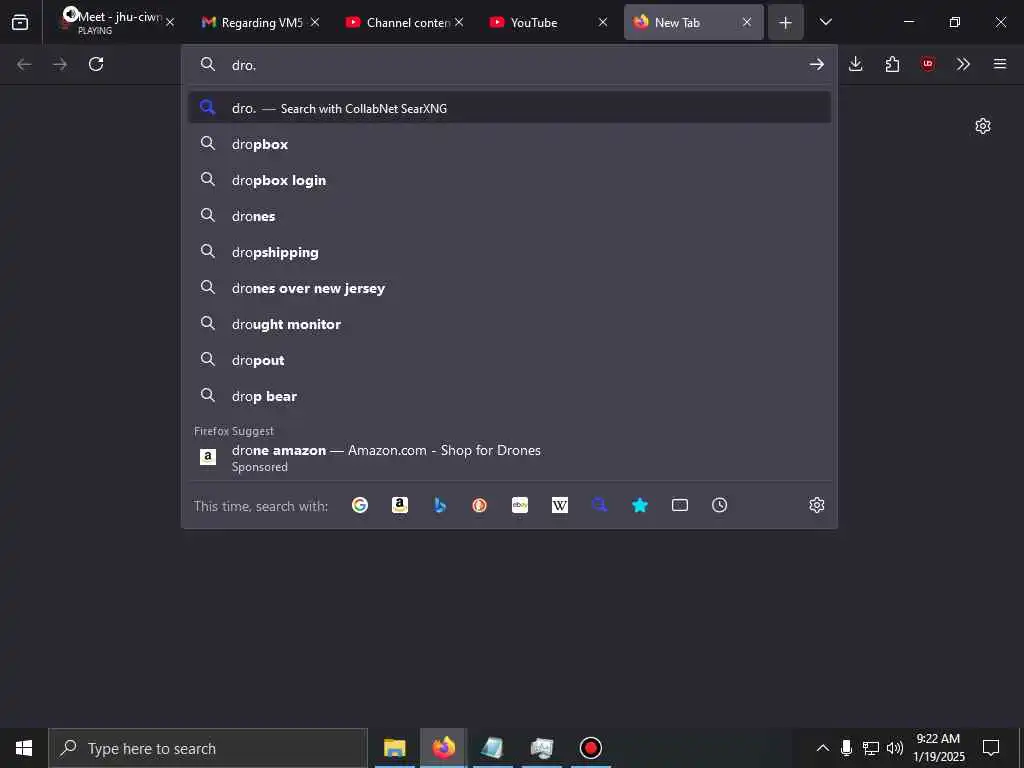The image size is (1024, 768).
Task: Search this time with DuckDuckGo
Action: click(480, 505)
